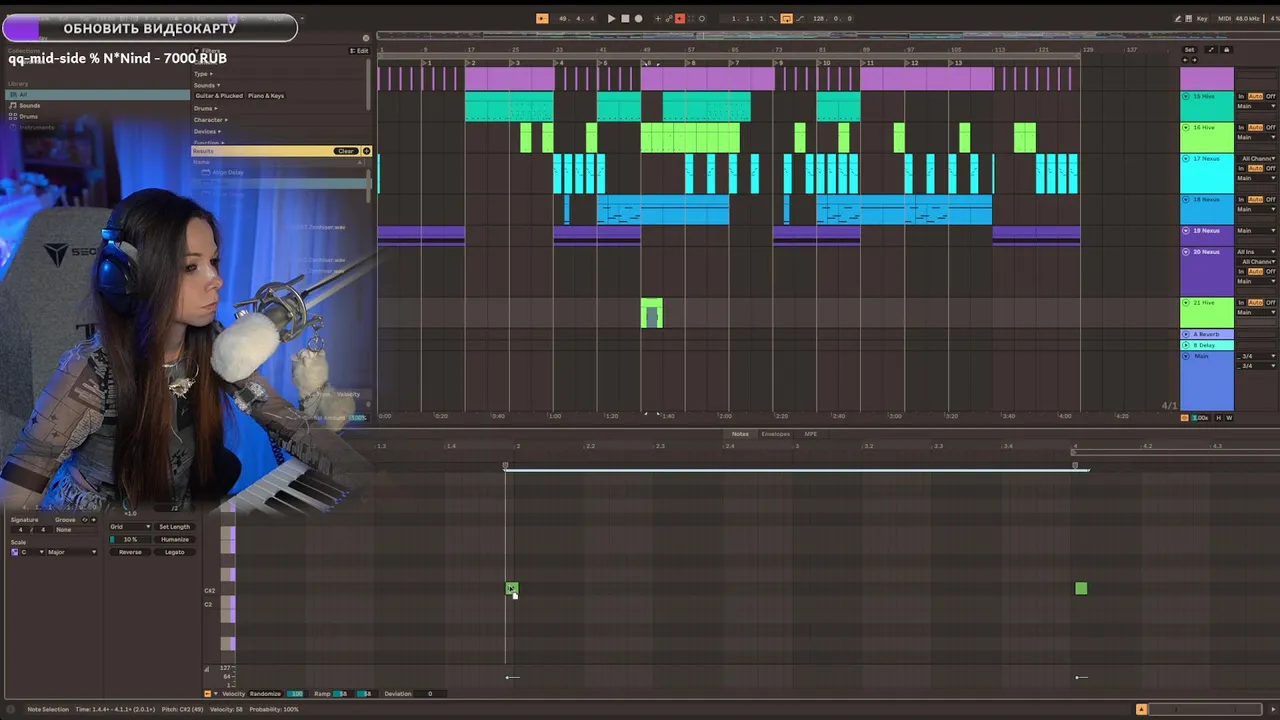
Task: Select Drums in browser Collections
Action: [x=29, y=116]
